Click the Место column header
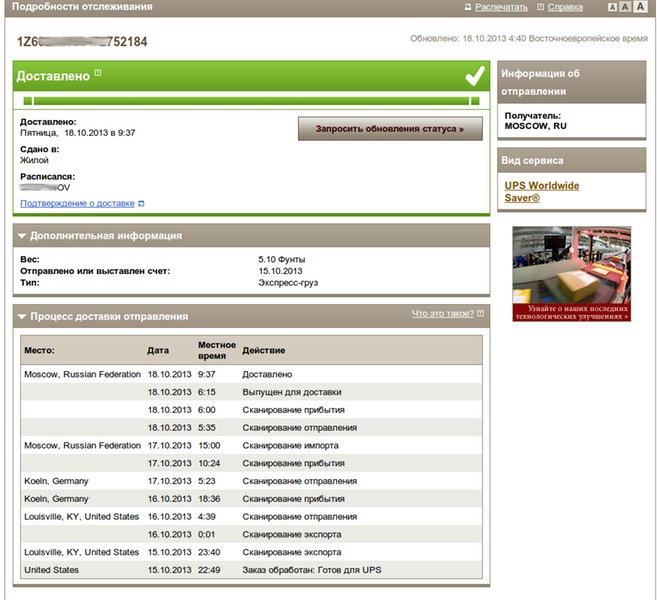The width and height of the screenshot is (657, 600). pyautogui.click(x=39, y=350)
